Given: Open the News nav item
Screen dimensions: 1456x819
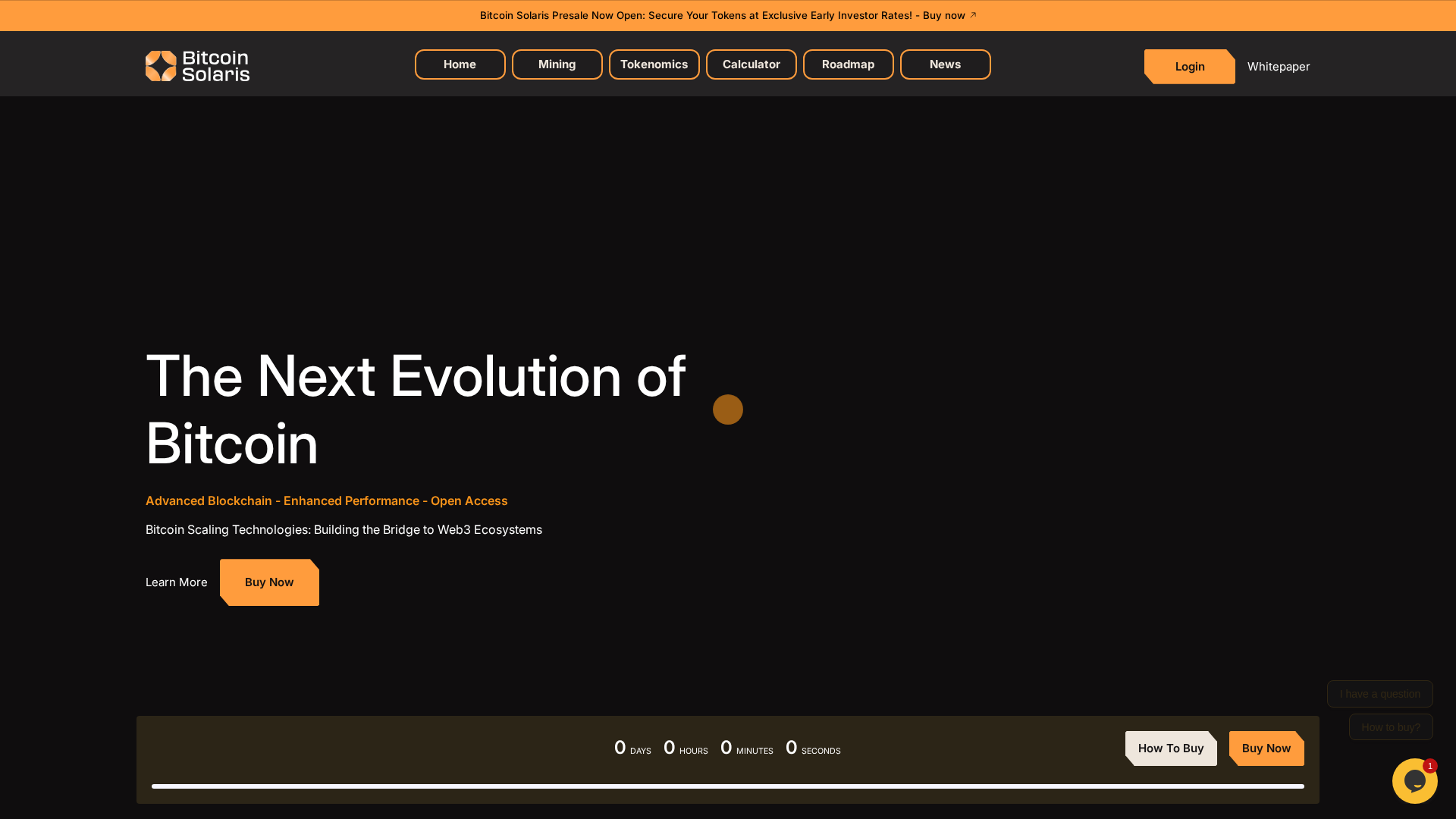Looking at the screenshot, I should (x=945, y=64).
